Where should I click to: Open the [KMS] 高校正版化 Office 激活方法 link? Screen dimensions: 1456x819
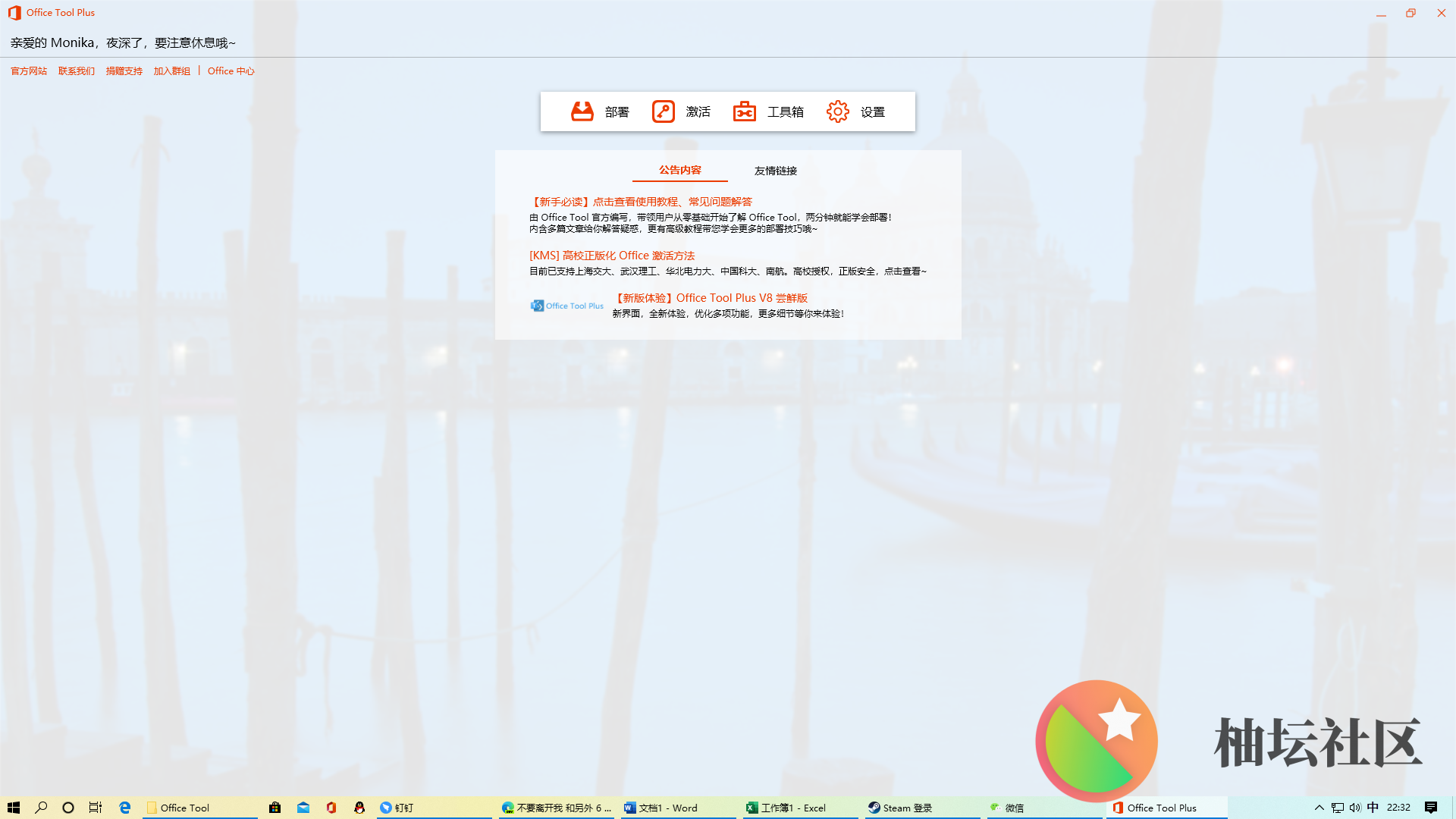[612, 256]
